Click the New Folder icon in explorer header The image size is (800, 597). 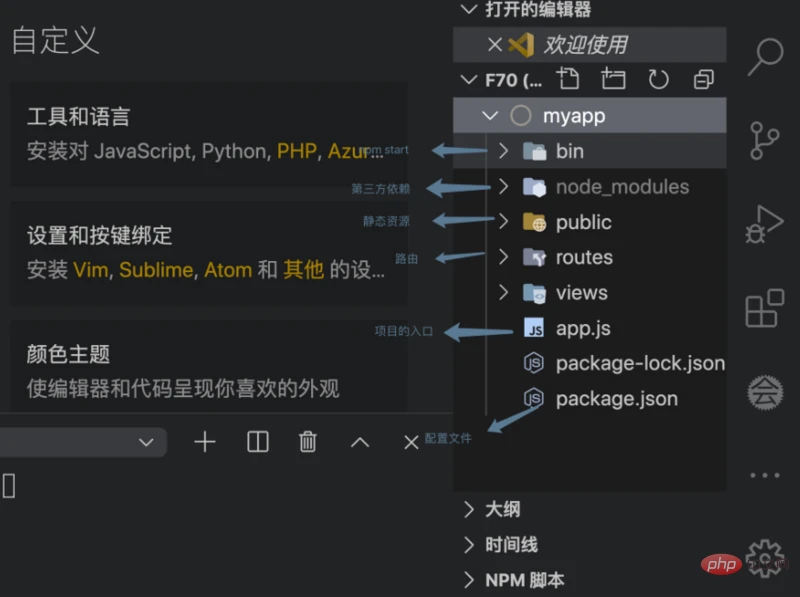613,79
